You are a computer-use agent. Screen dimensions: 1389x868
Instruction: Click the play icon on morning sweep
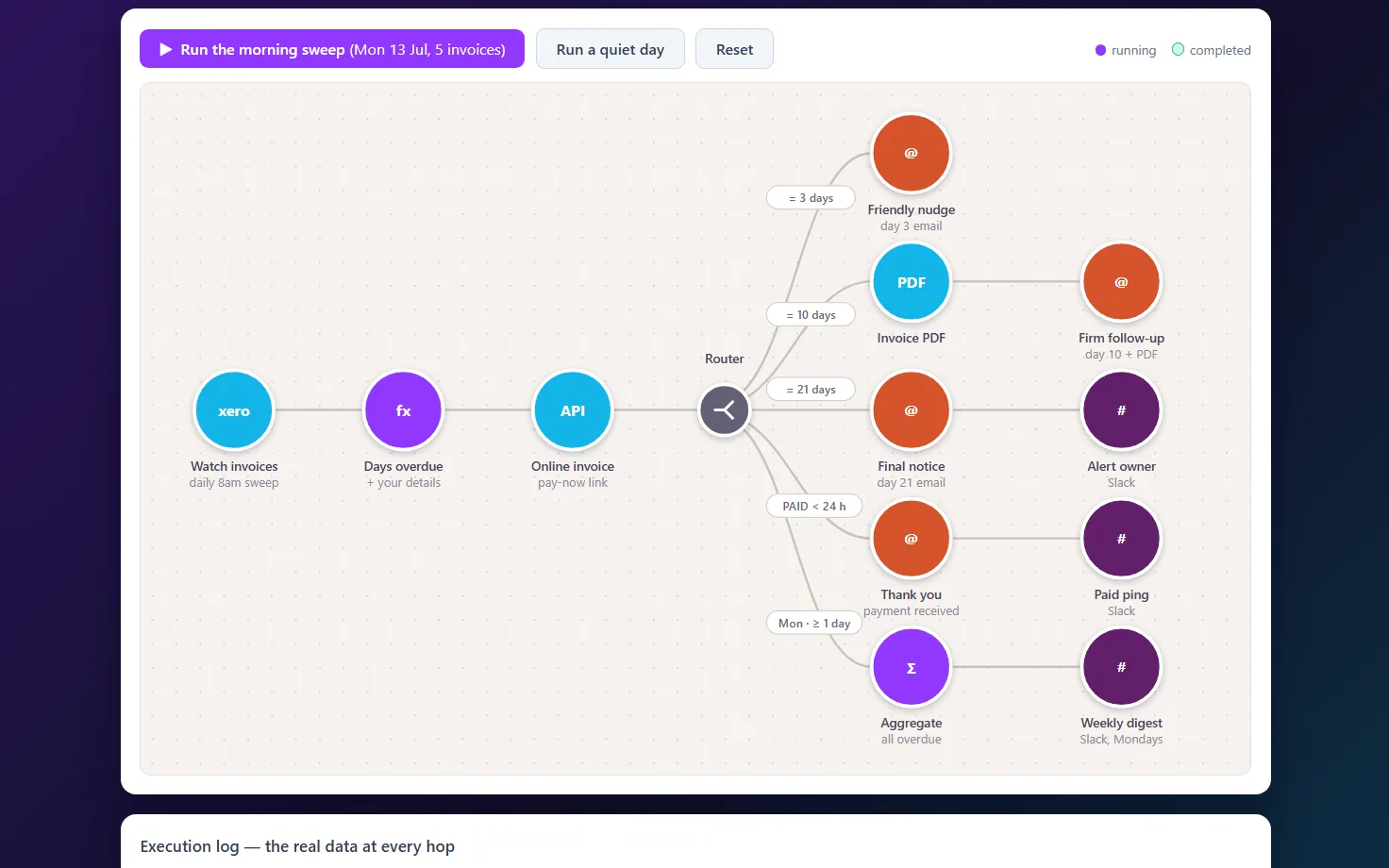point(165,49)
